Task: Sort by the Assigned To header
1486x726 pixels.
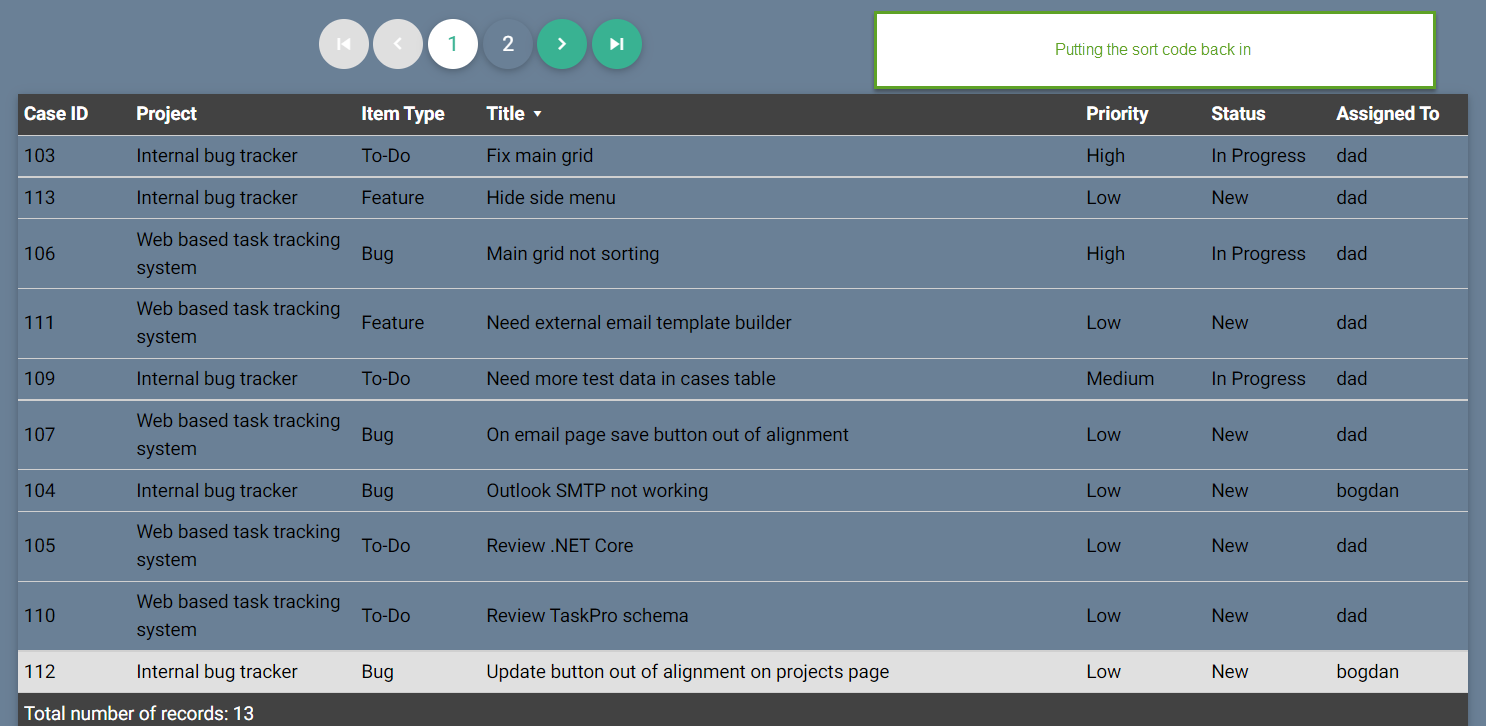Action: [1387, 114]
